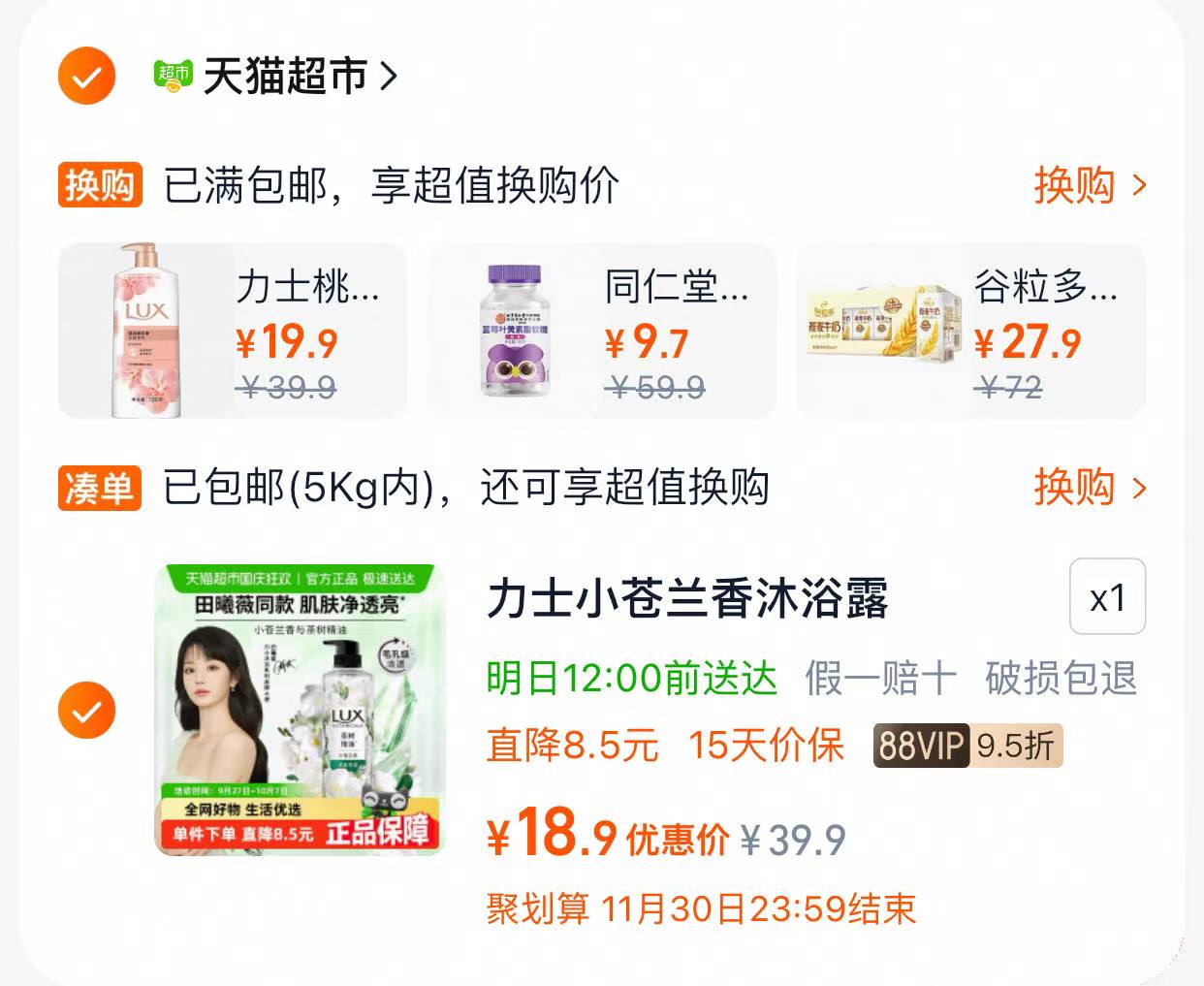This screenshot has height=986, width=1204.
Task: Click the green 超市 logo icon
Action: click(x=174, y=76)
